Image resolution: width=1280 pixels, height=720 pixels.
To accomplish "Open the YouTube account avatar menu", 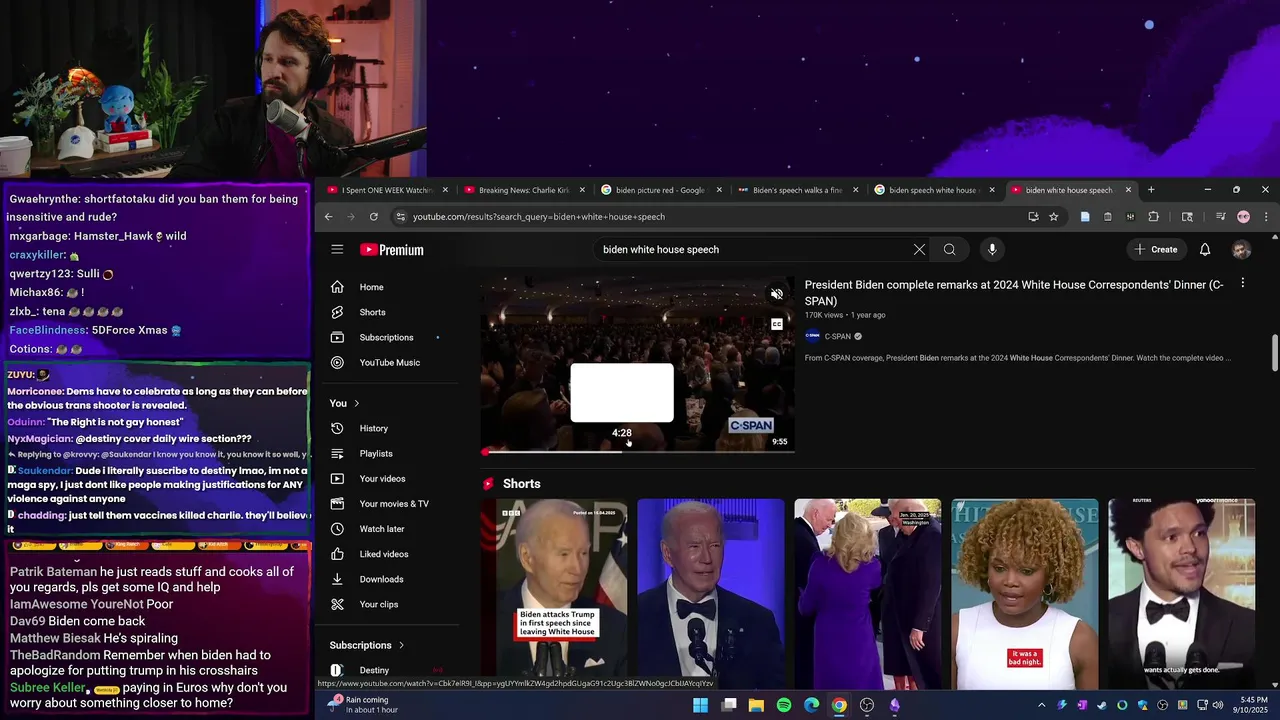I will 1241,249.
